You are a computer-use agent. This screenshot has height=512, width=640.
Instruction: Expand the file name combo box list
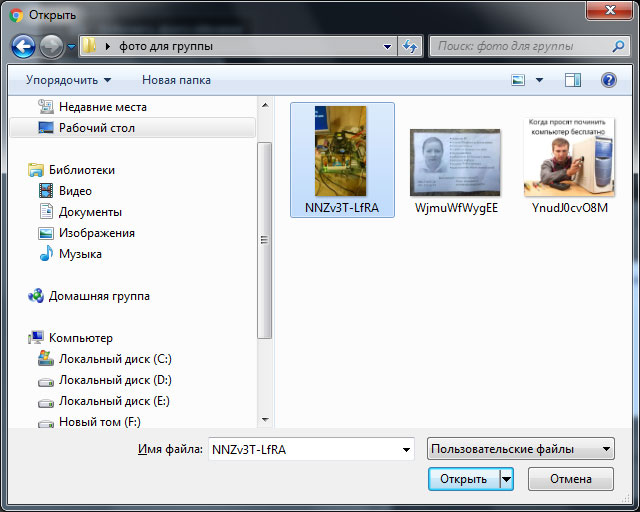pyautogui.click(x=406, y=450)
